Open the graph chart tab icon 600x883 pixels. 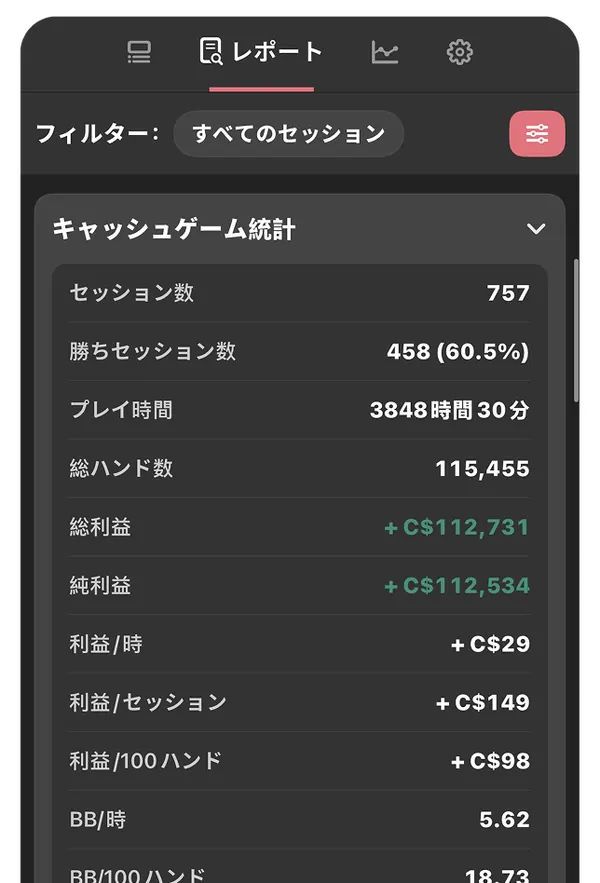[x=385, y=52]
